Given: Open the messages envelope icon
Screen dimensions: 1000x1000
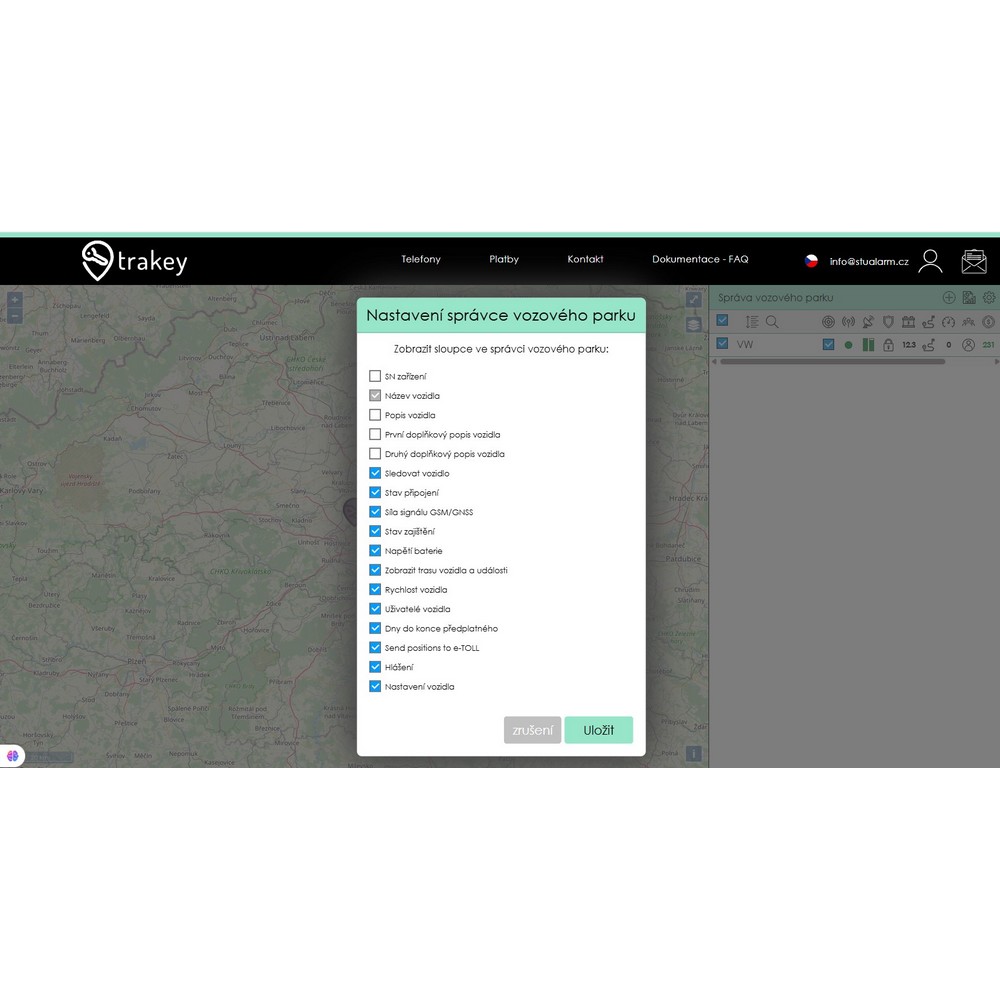Looking at the screenshot, I should [x=973, y=261].
